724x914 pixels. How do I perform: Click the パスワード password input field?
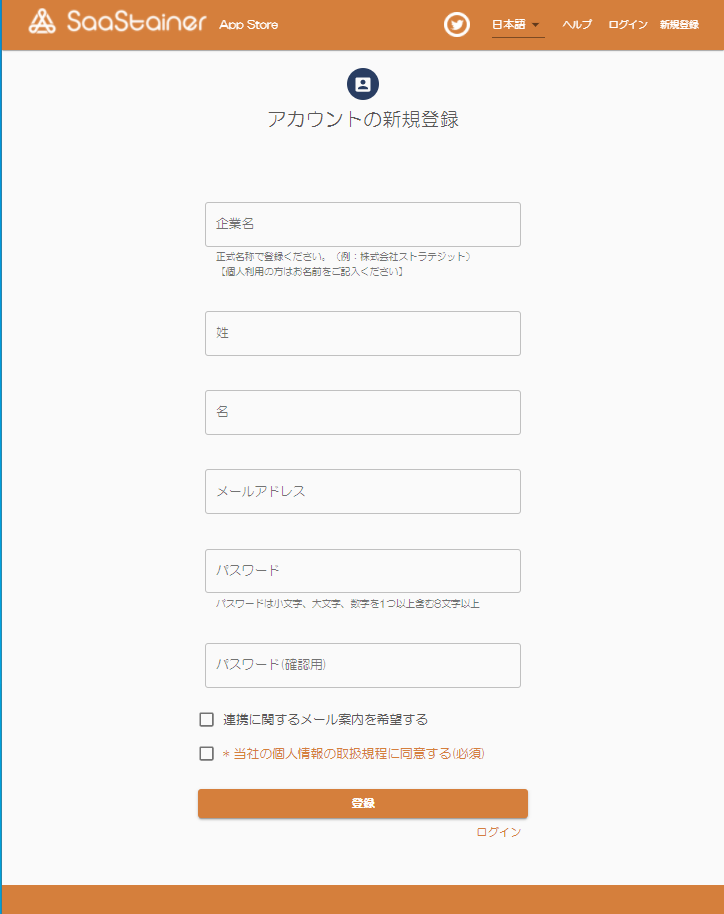click(362, 571)
